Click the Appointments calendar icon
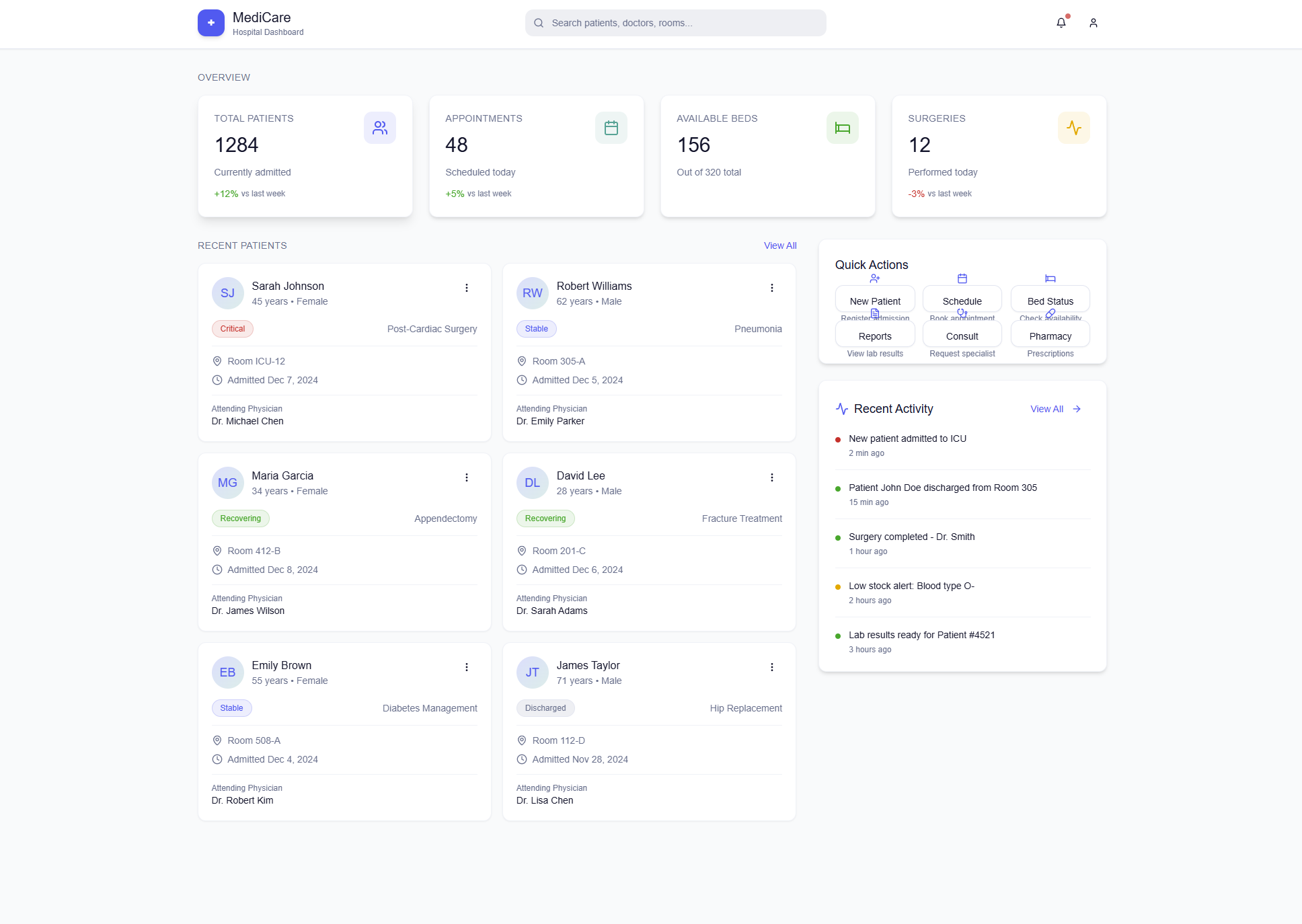 pos(611,128)
